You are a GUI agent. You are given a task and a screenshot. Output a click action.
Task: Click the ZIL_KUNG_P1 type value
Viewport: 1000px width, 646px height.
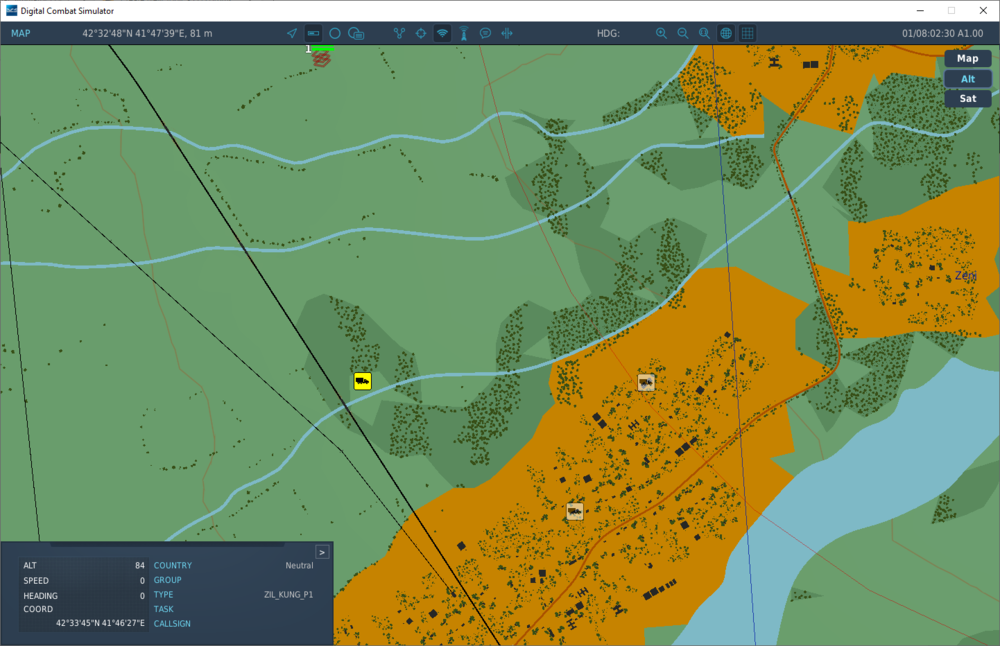[288, 594]
